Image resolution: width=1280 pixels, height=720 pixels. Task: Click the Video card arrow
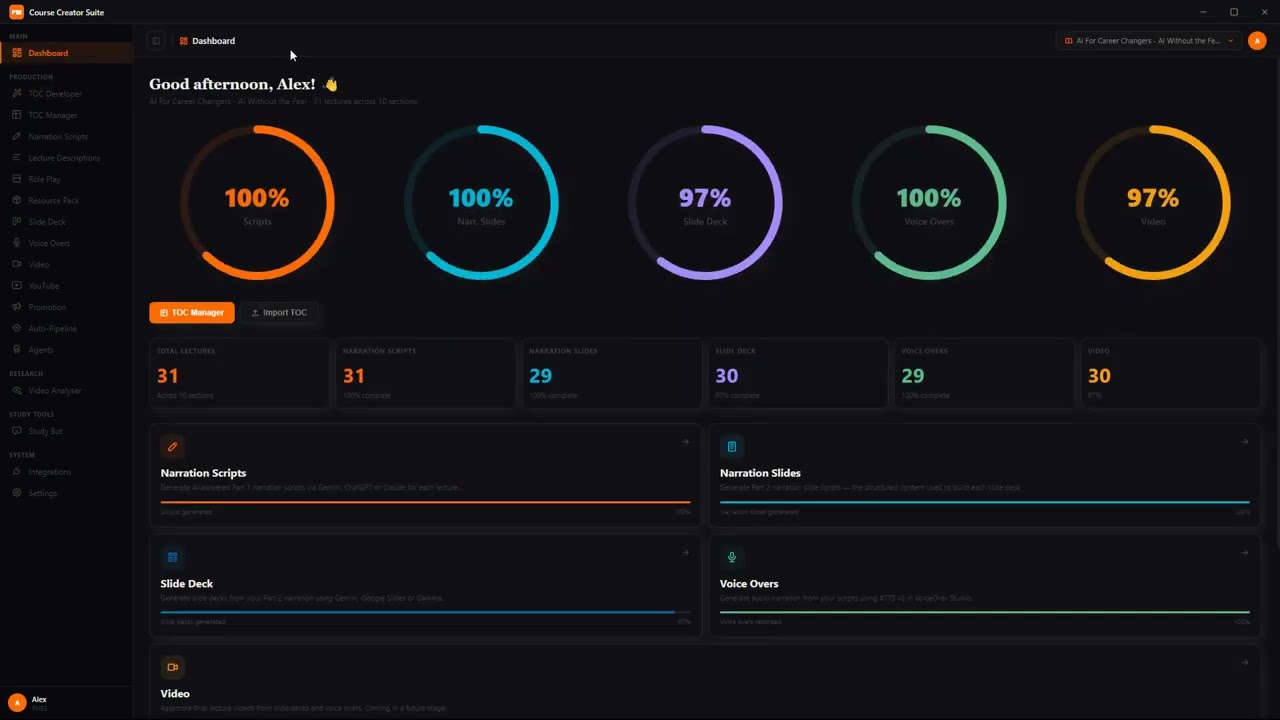click(1245, 662)
